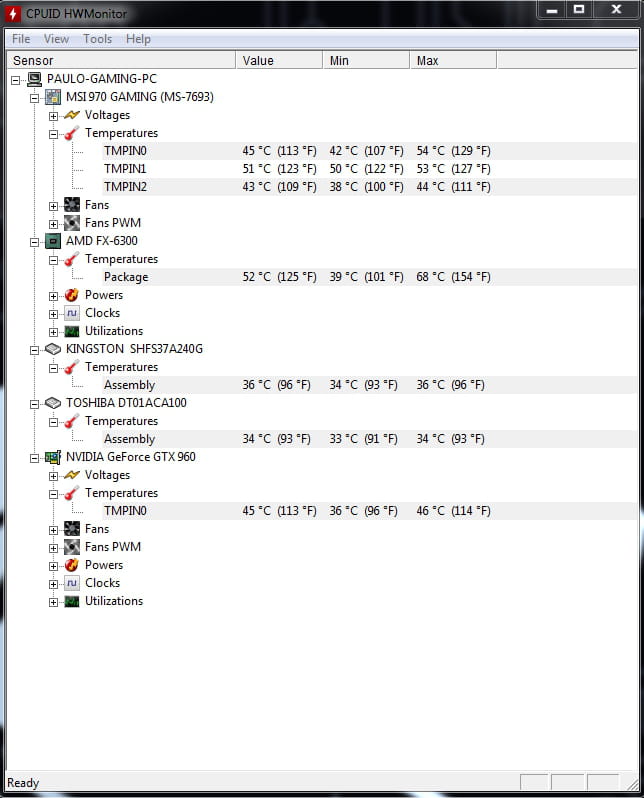Click the AMD FX-6300 Powers flame icon
This screenshot has width=644, height=798.
point(72,295)
